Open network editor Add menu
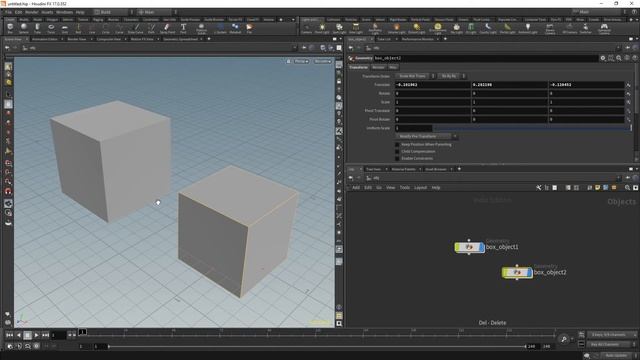Image resolution: width=640 pixels, height=360 pixels. tap(356, 188)
